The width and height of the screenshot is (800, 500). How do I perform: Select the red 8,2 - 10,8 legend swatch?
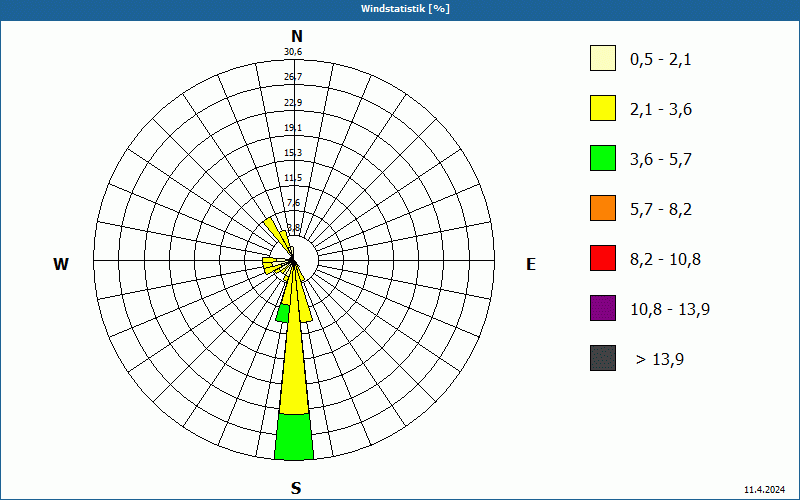[x=603, y=258]
